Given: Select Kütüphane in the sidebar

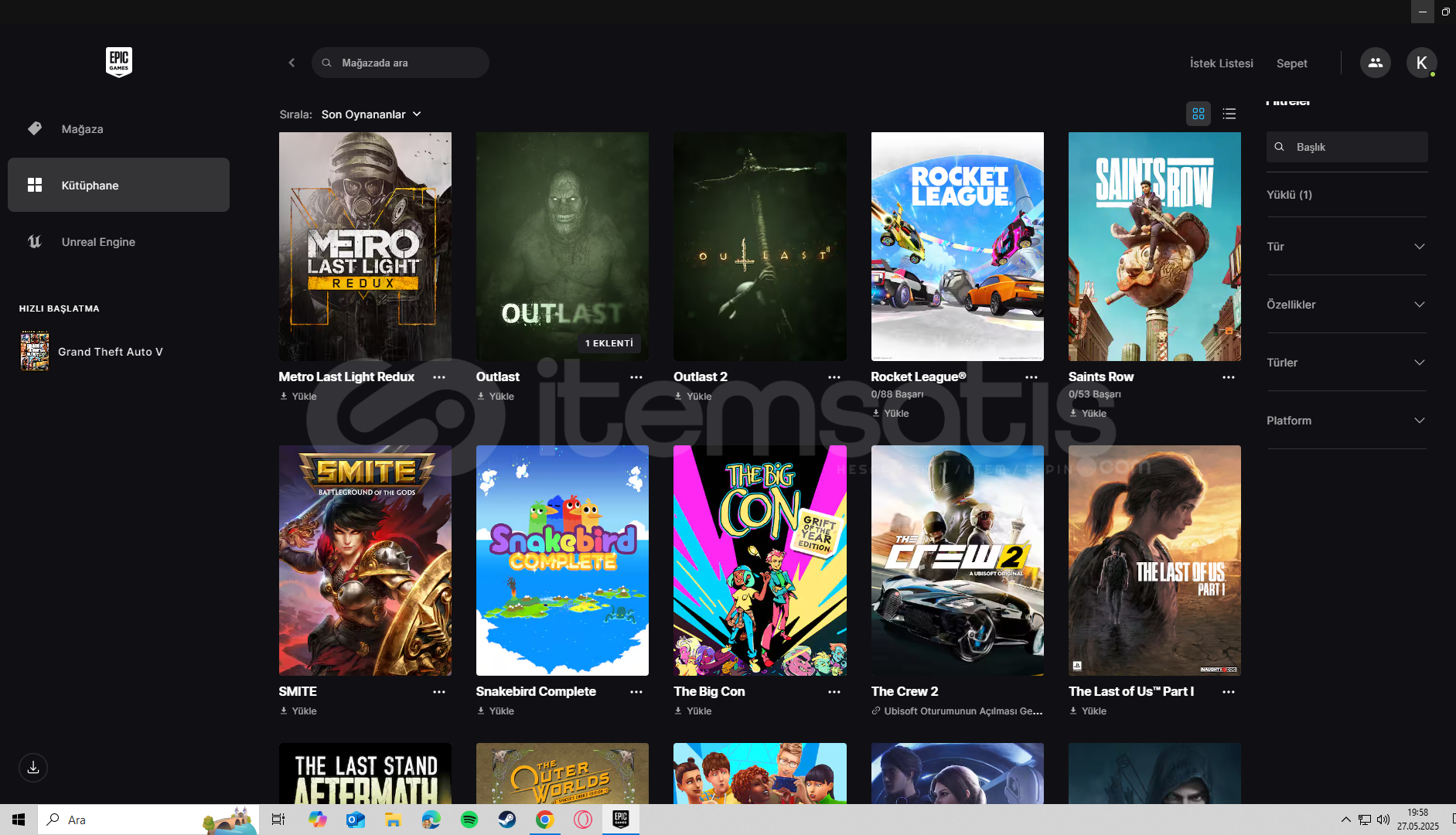Looking at the screenshot, I should 118,186.
